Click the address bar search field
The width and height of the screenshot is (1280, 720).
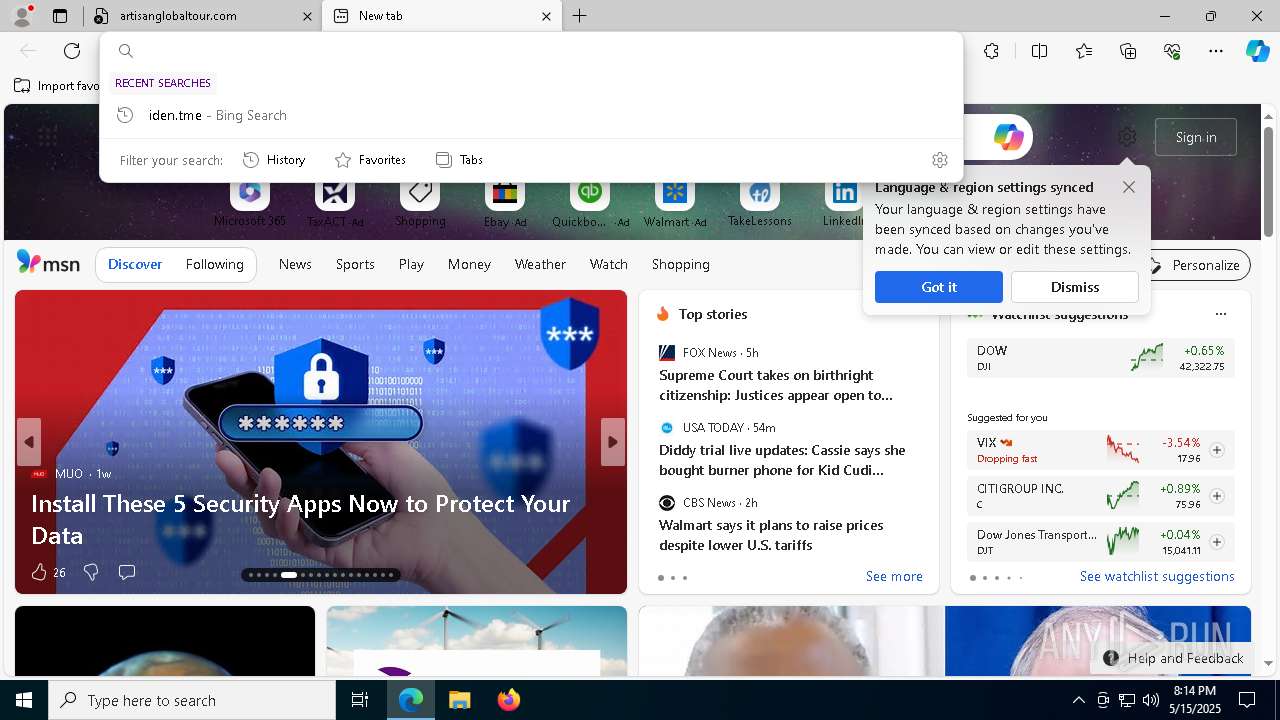coord(531,51)
